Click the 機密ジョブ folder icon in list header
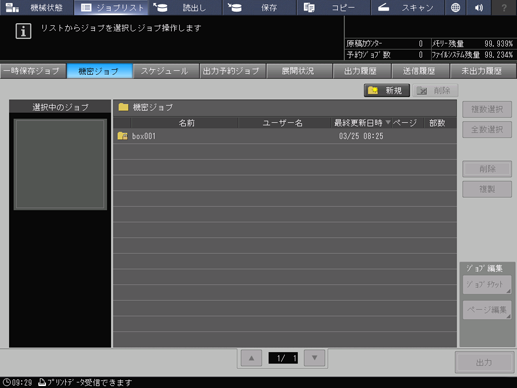 (123, 107)
